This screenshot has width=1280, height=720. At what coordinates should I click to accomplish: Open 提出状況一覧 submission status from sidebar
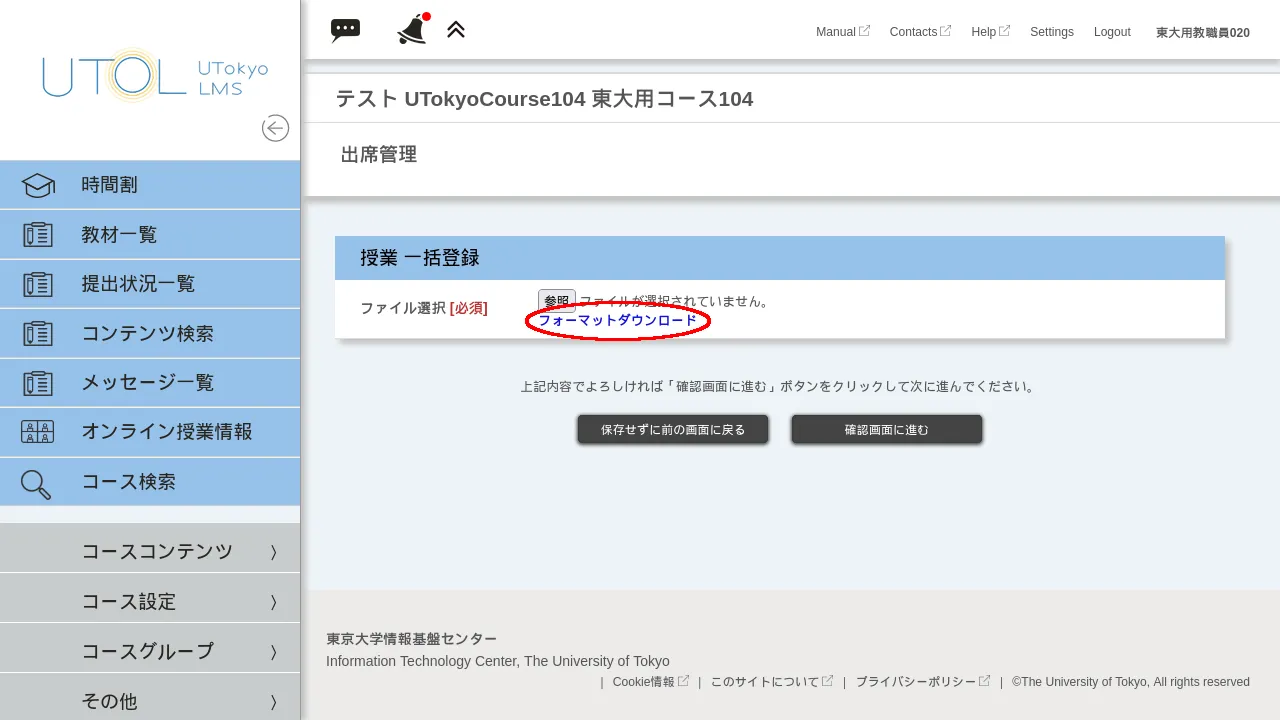(36, 283)
